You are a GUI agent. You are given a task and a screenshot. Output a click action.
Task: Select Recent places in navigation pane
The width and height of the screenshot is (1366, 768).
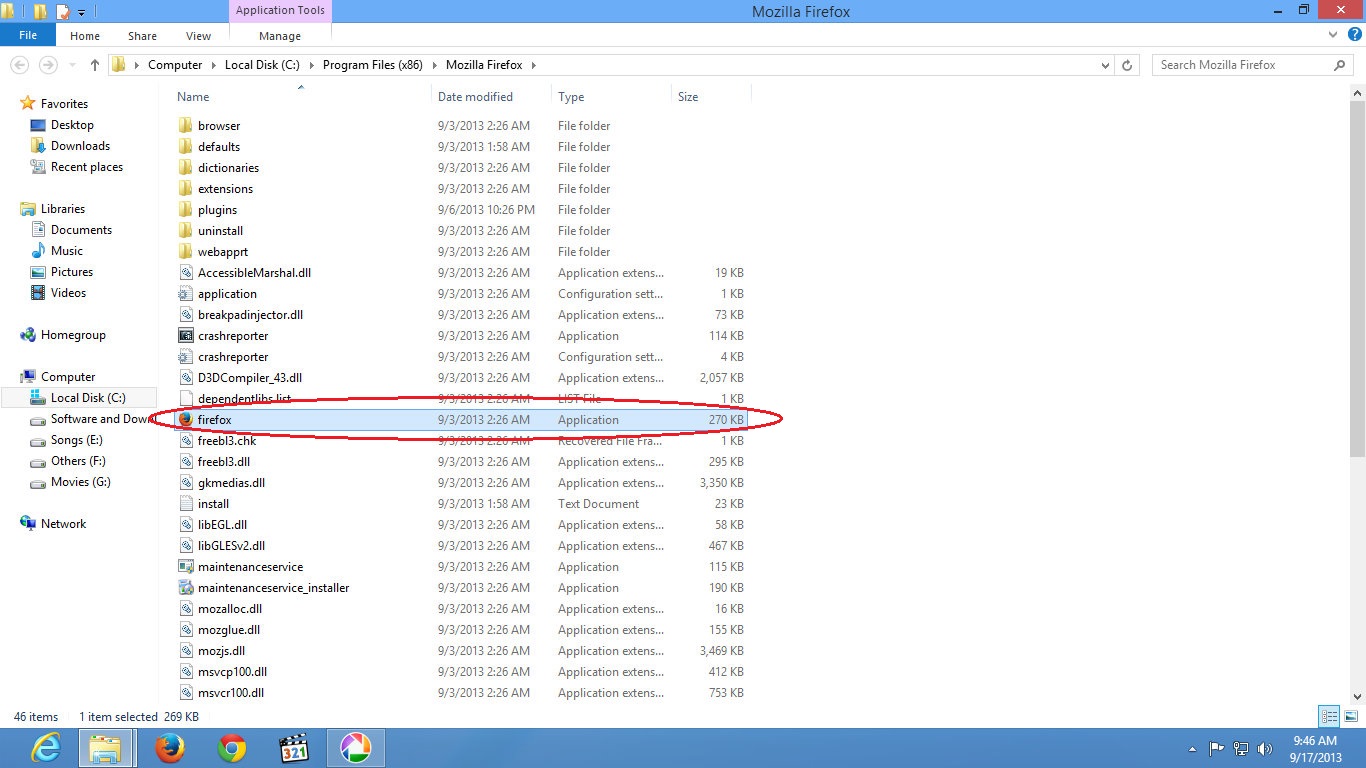pyautogui.click(x=87, y=167)
